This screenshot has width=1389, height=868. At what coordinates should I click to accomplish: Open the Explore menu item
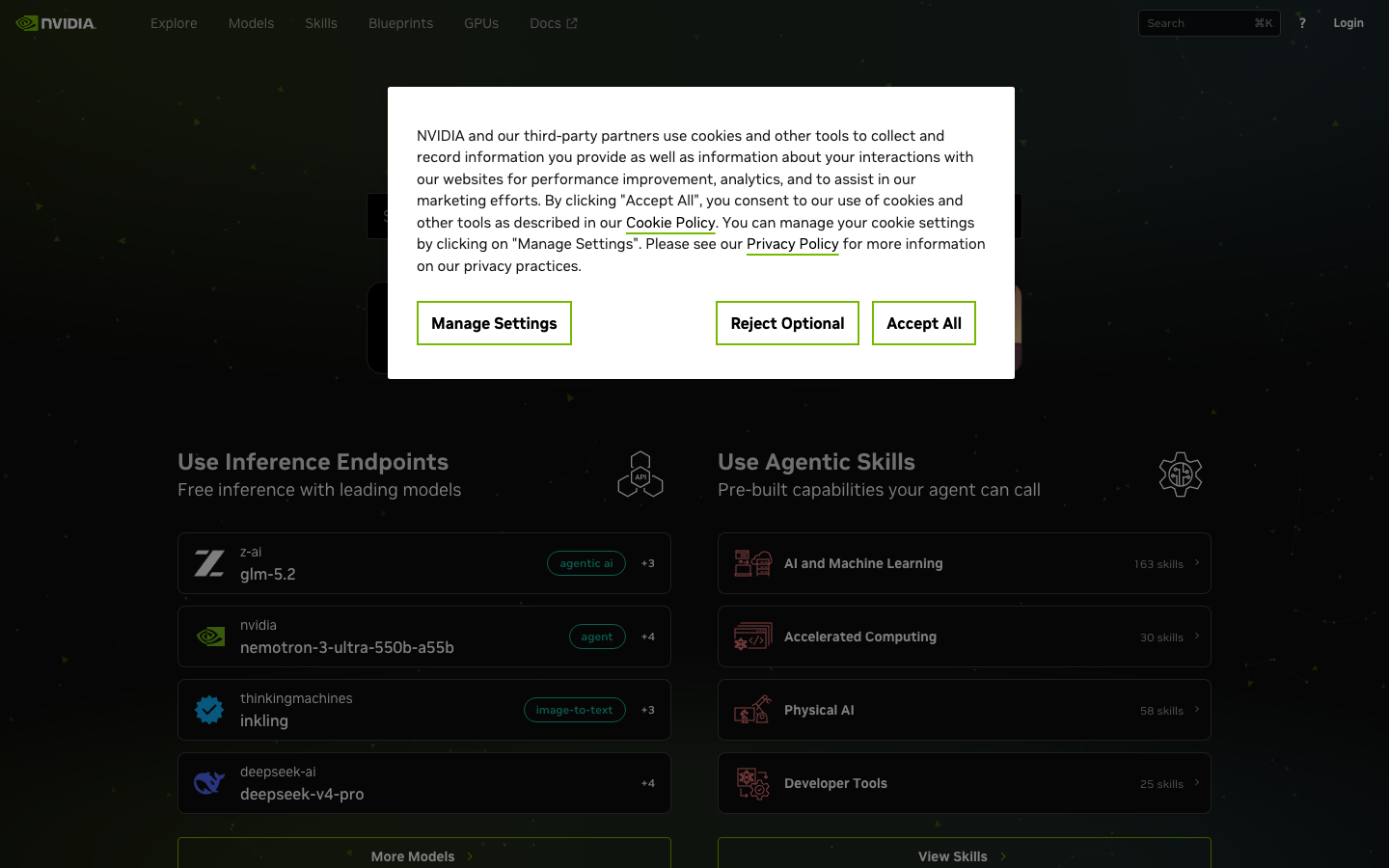pos(174,23)
